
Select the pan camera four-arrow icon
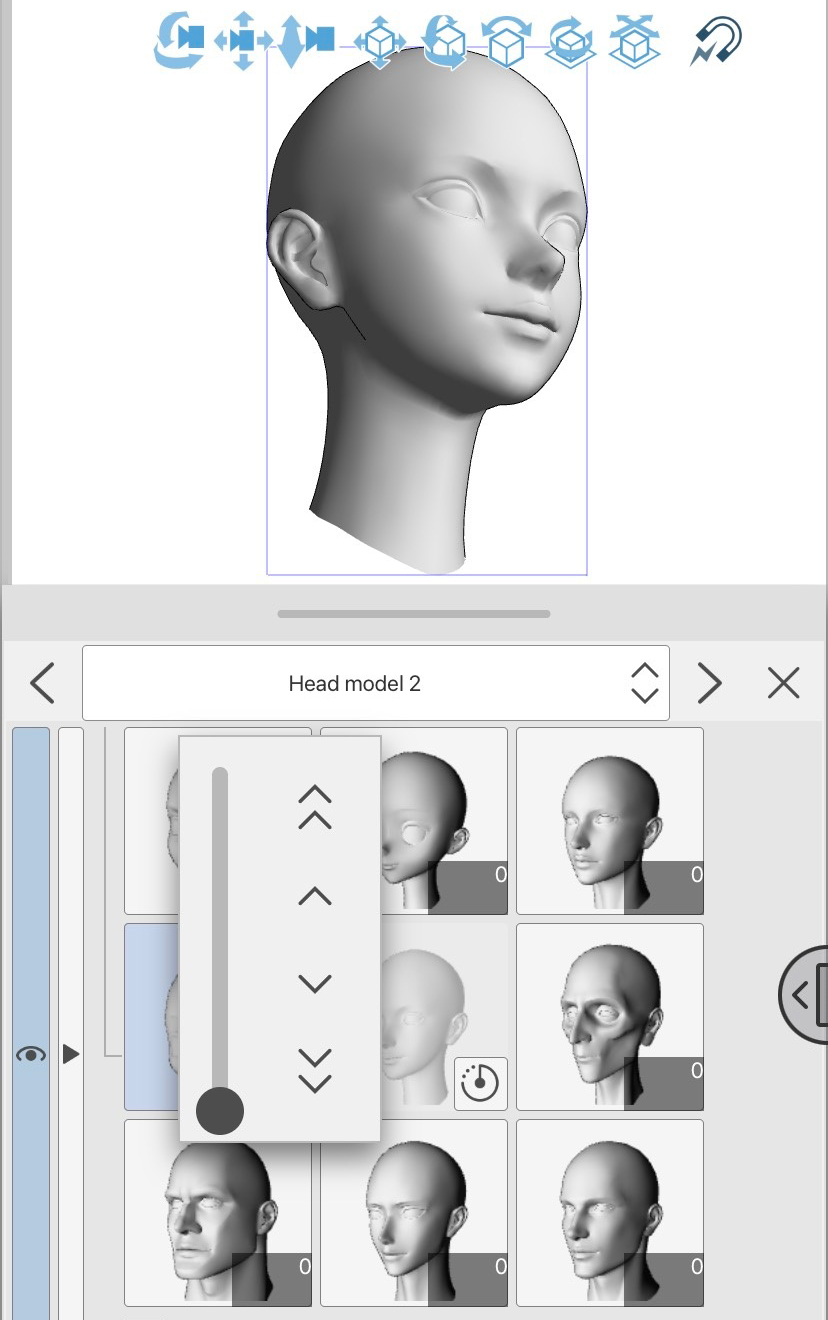243,40
